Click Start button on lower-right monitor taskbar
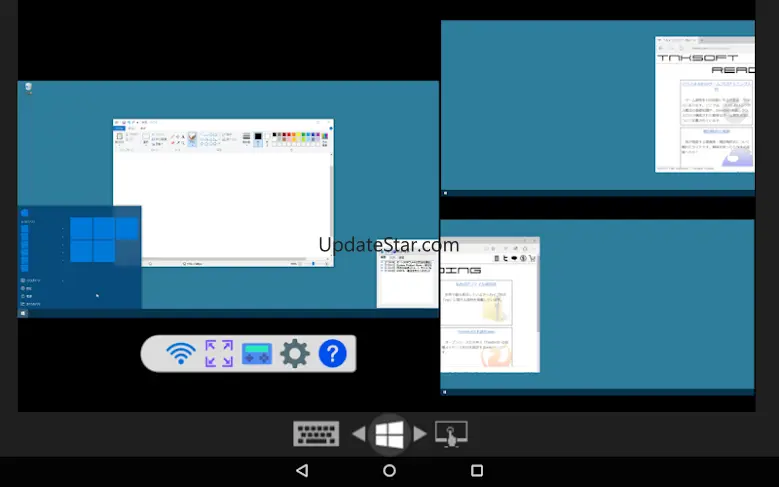 [445, 392]
